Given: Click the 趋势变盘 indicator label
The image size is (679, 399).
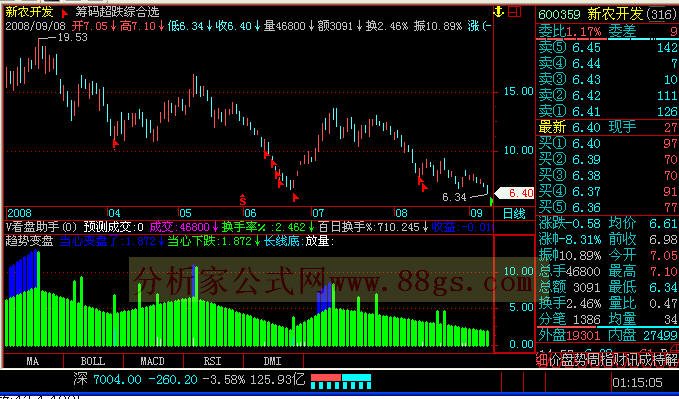Looking at the screenshot, I should [29, 241].
